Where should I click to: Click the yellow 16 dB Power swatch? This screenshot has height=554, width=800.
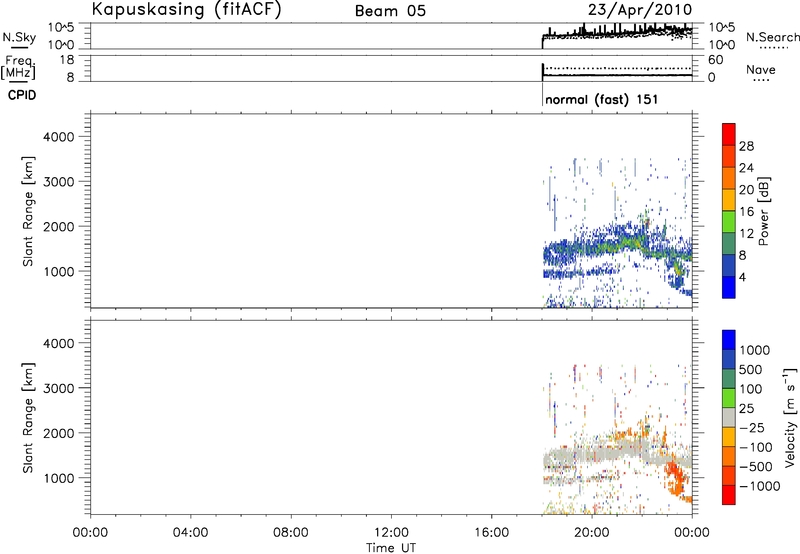pos(729,199)
